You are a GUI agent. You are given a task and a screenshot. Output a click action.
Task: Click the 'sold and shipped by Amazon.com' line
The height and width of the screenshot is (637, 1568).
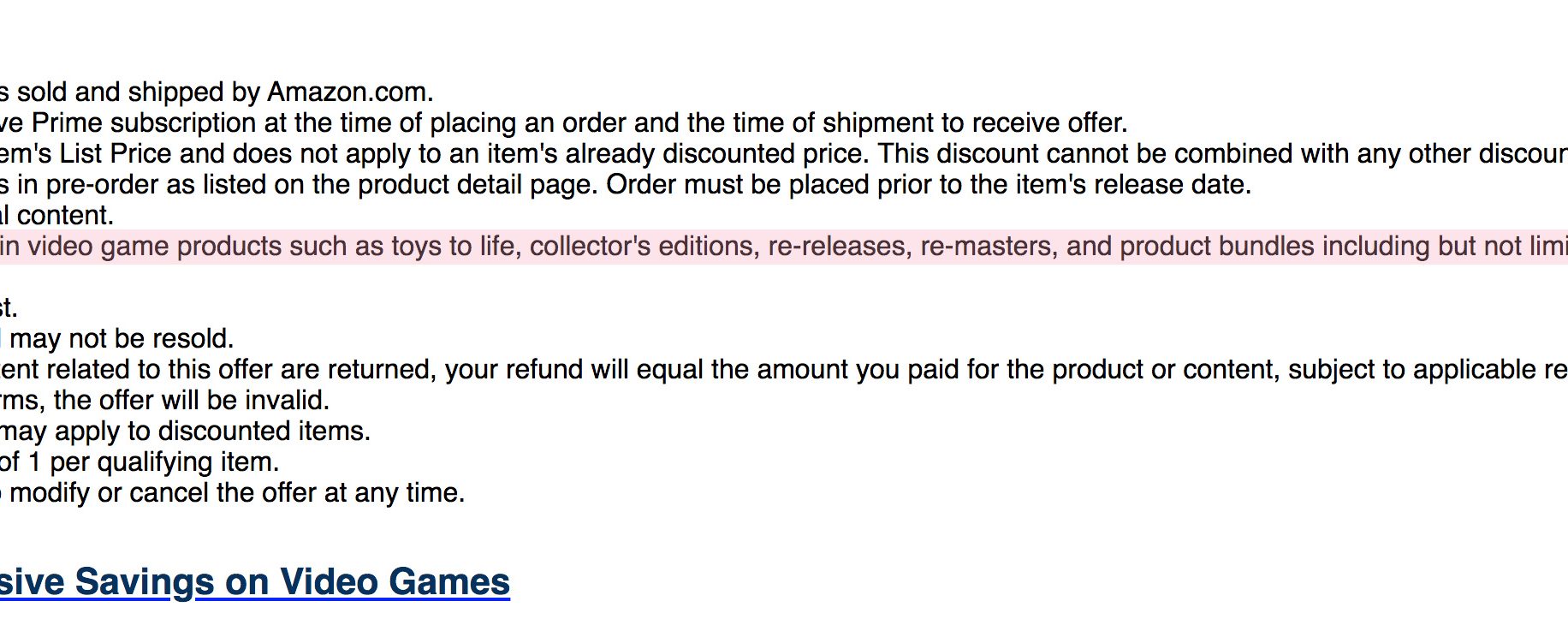[217, 92]
